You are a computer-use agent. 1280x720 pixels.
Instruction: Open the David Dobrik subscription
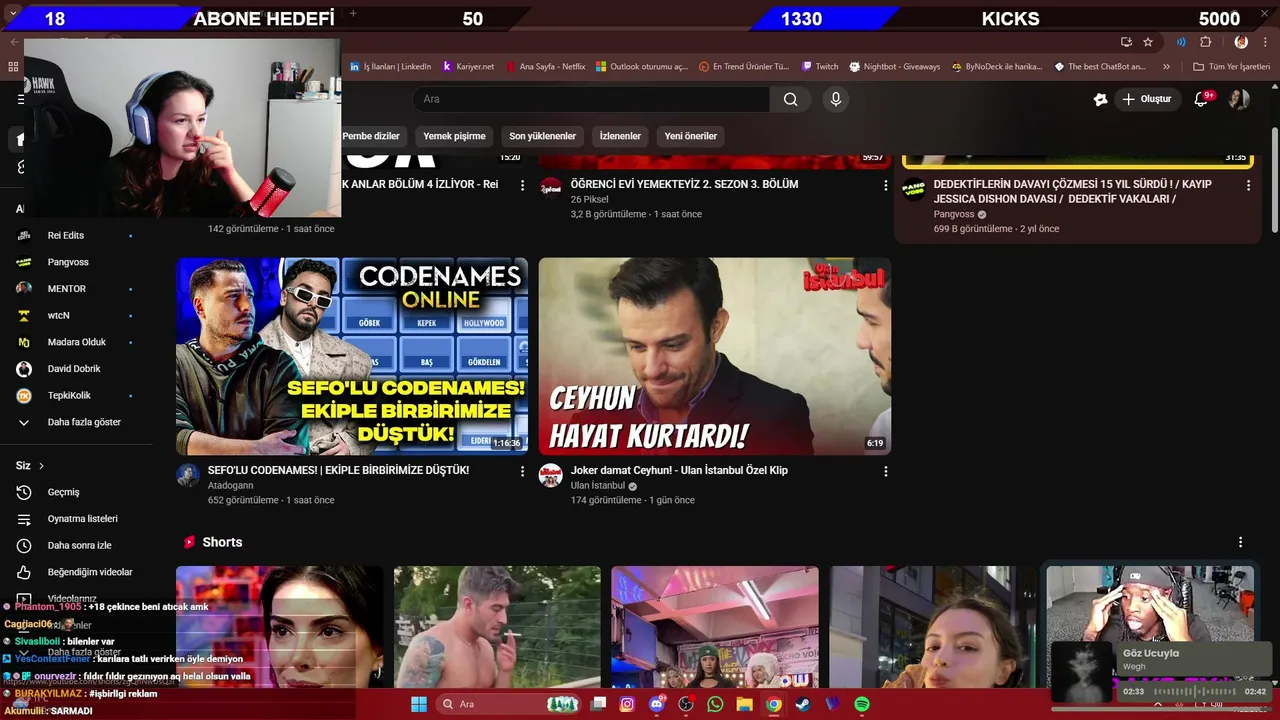[74, 369]
